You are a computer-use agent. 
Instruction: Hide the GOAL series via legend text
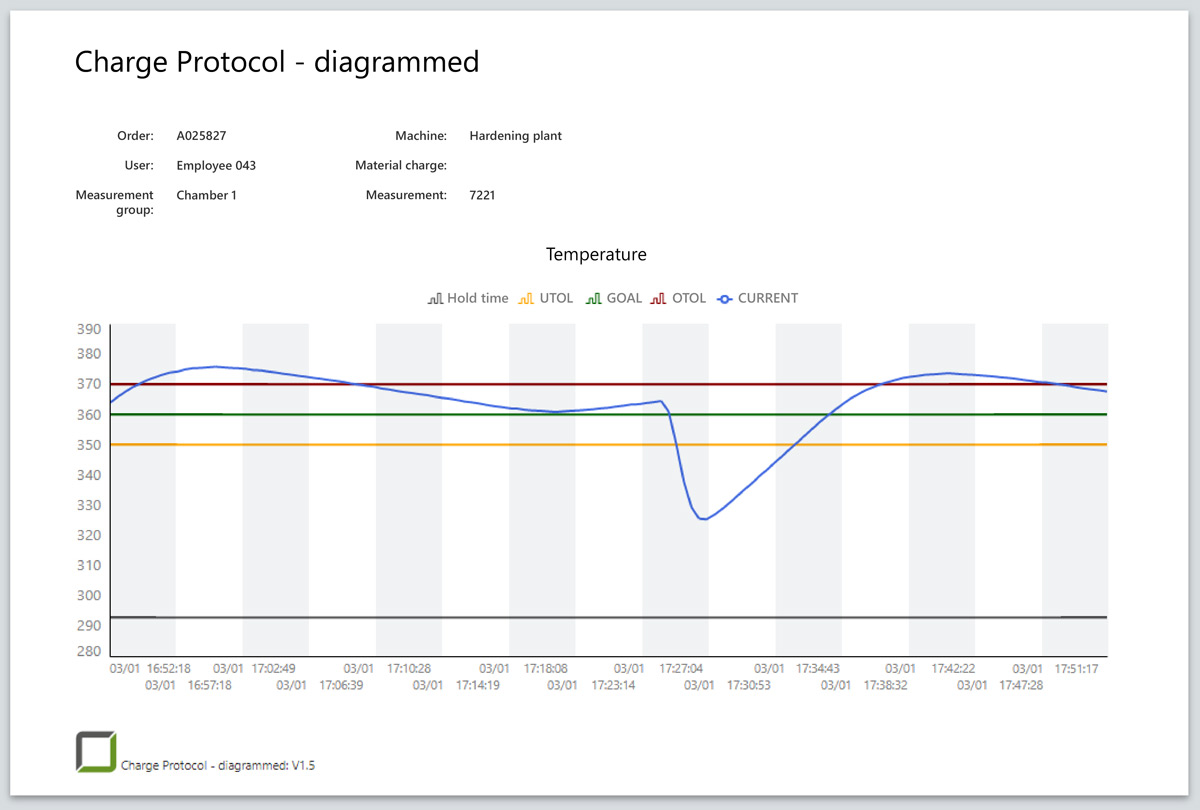pos(624,298)
